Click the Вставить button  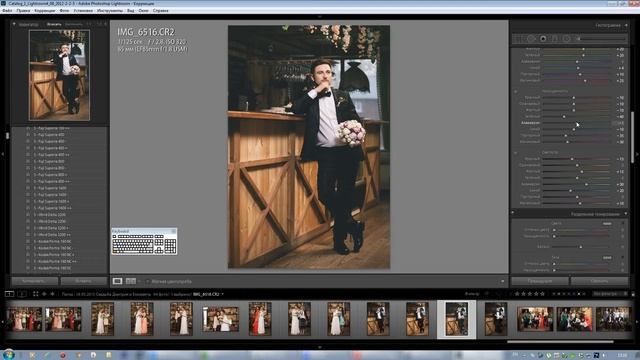84,281
